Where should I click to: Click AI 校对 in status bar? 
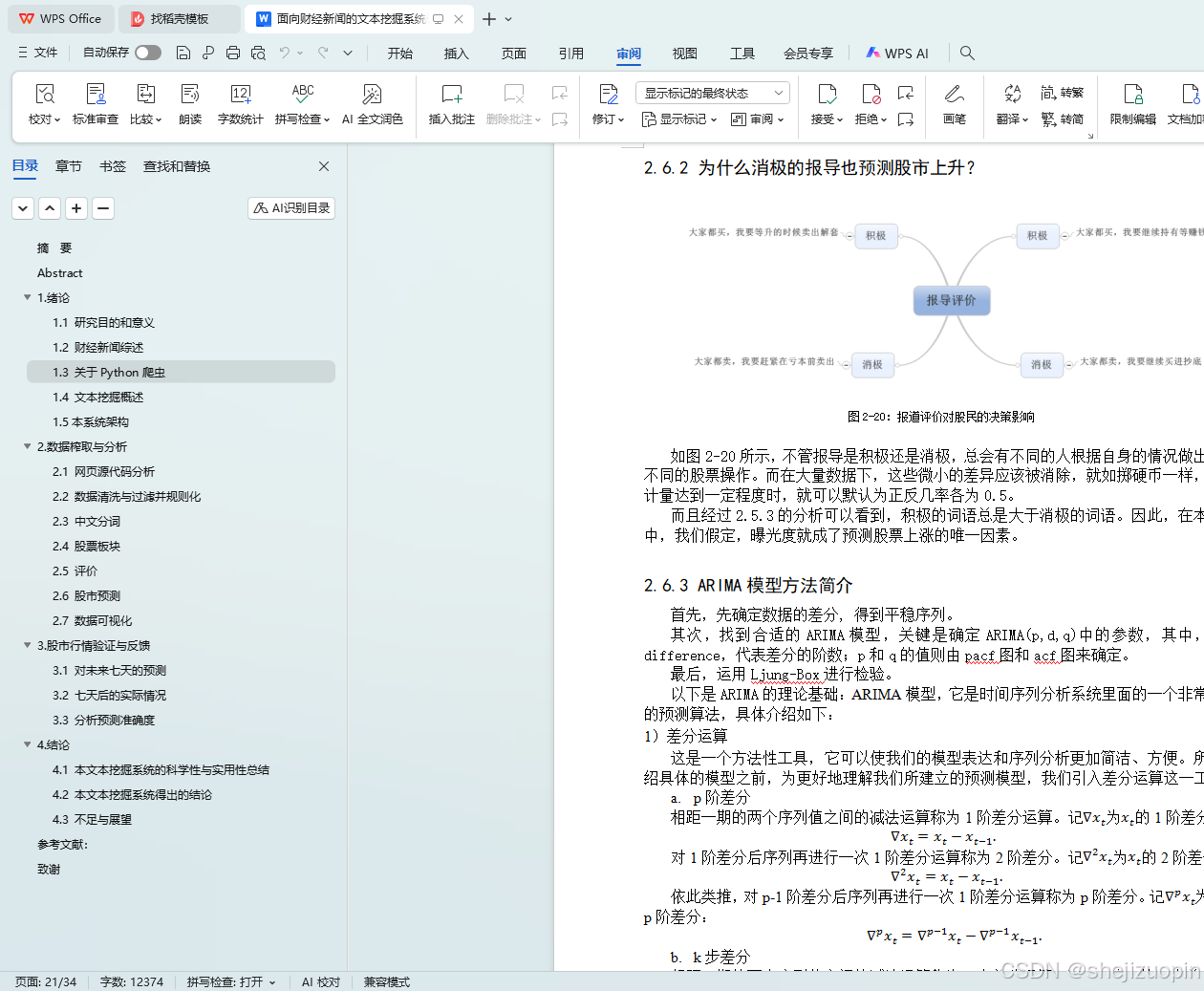[x=321, y=981]
